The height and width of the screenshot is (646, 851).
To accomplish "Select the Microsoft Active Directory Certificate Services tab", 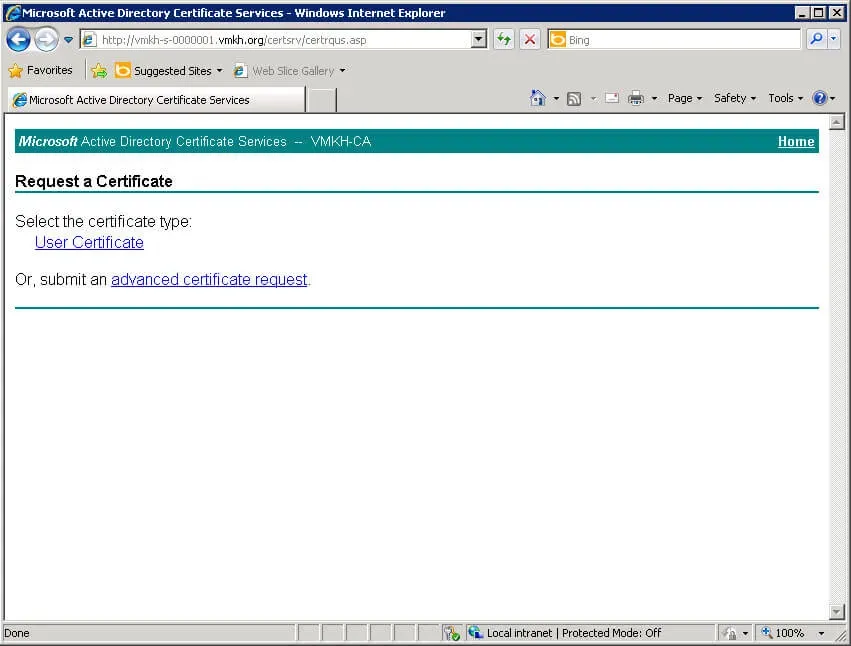I will point(156,100).
